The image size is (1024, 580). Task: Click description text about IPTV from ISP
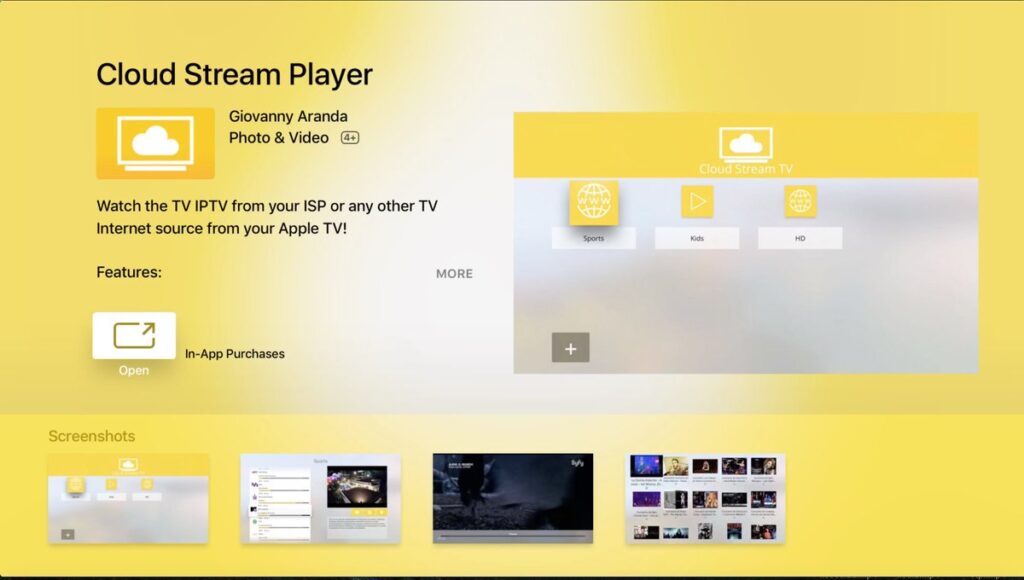coord(267,218)
